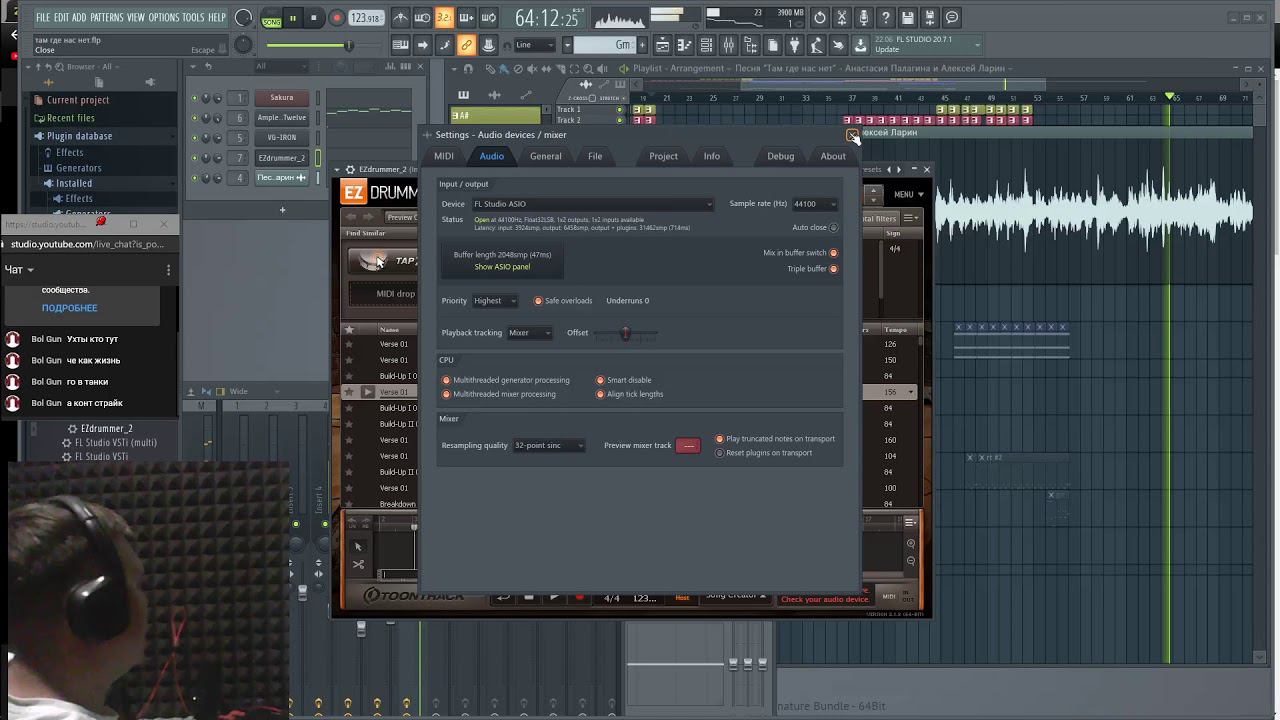Toggle Align tick lengths option
The width and height of the screenshot is (1280, 720).
click(600, 394)
